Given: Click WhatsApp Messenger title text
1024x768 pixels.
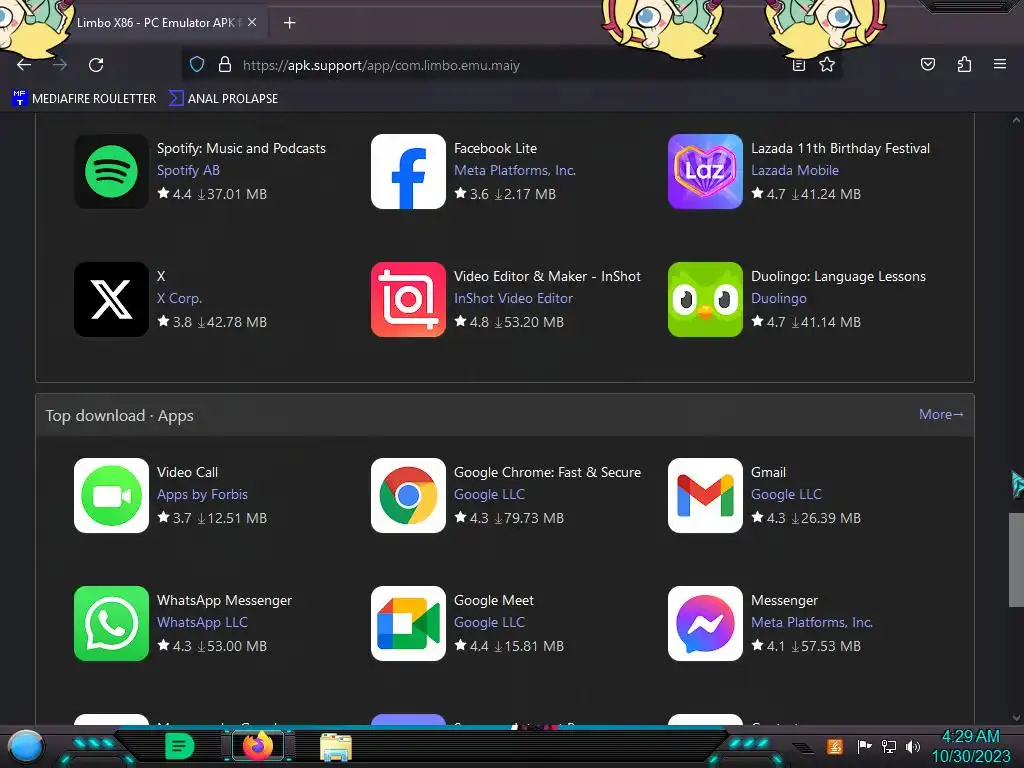Looking at the screenshot, I should point(224,600).
